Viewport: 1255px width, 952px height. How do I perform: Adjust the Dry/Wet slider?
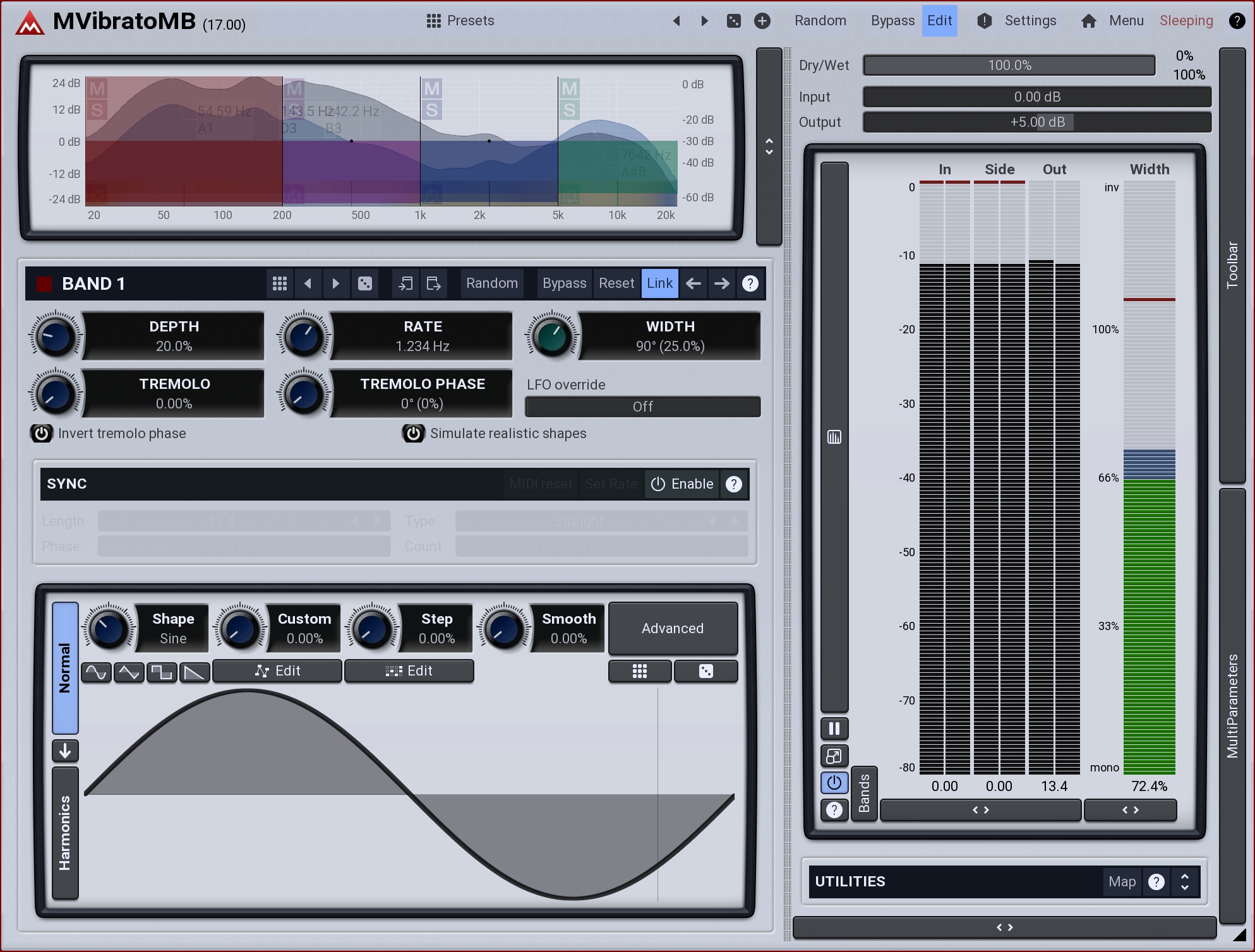(x=1009, y=66)
